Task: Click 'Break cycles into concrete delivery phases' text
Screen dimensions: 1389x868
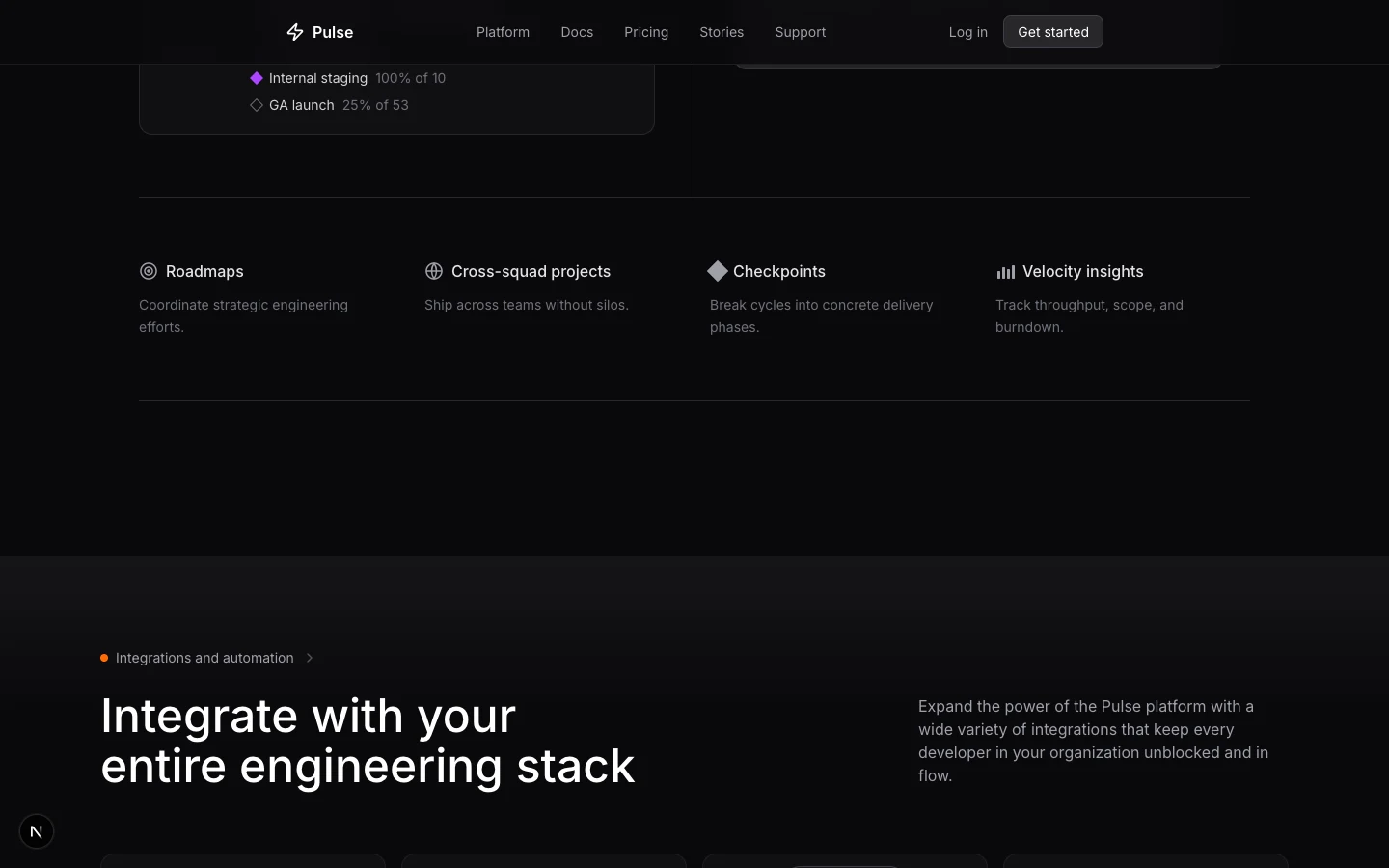Action: click(x=822, y=315)
